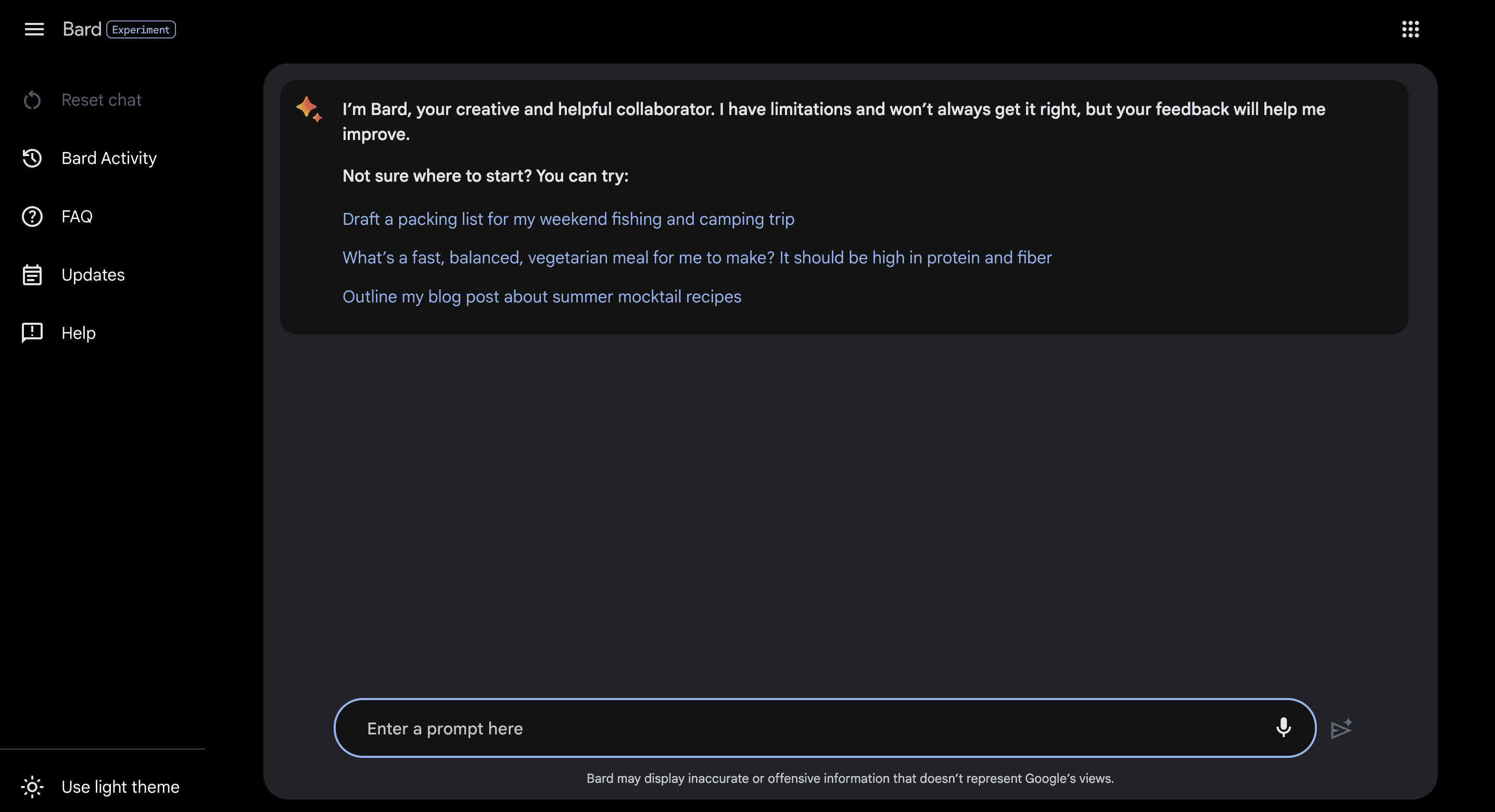Click the send prompt arrow icon
The height and width of the screenshot is (812, 1495).
1341,728
